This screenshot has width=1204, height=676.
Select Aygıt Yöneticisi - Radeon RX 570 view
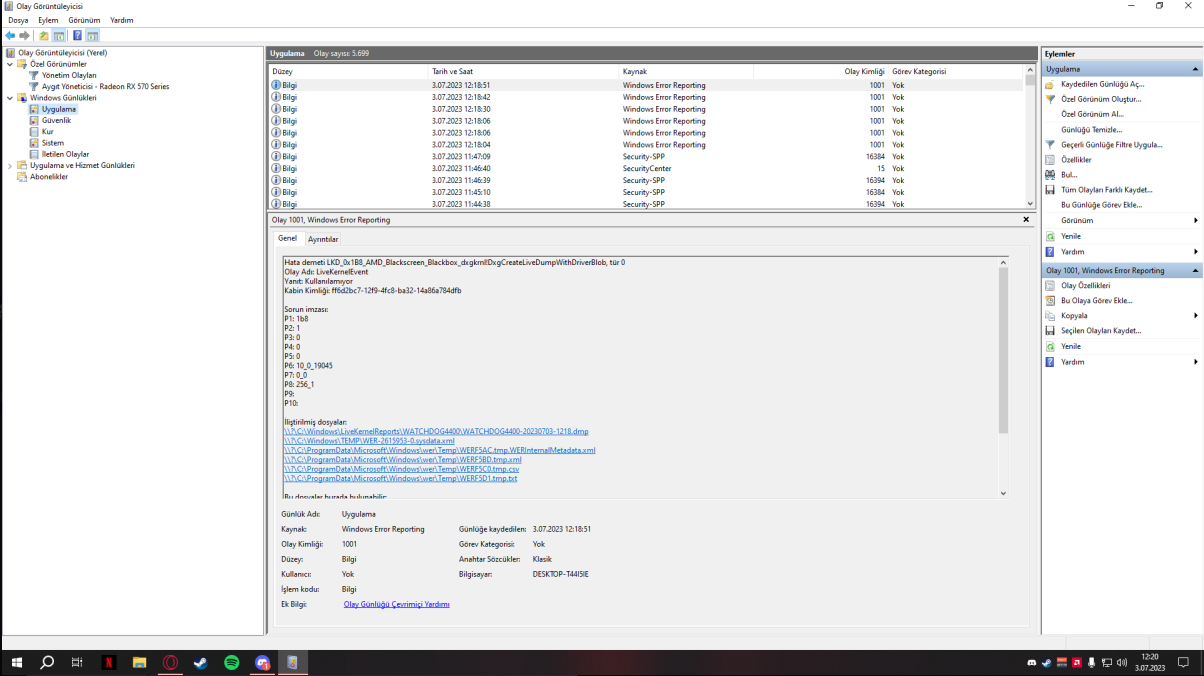pyautogui.click(x=105, y=86)
